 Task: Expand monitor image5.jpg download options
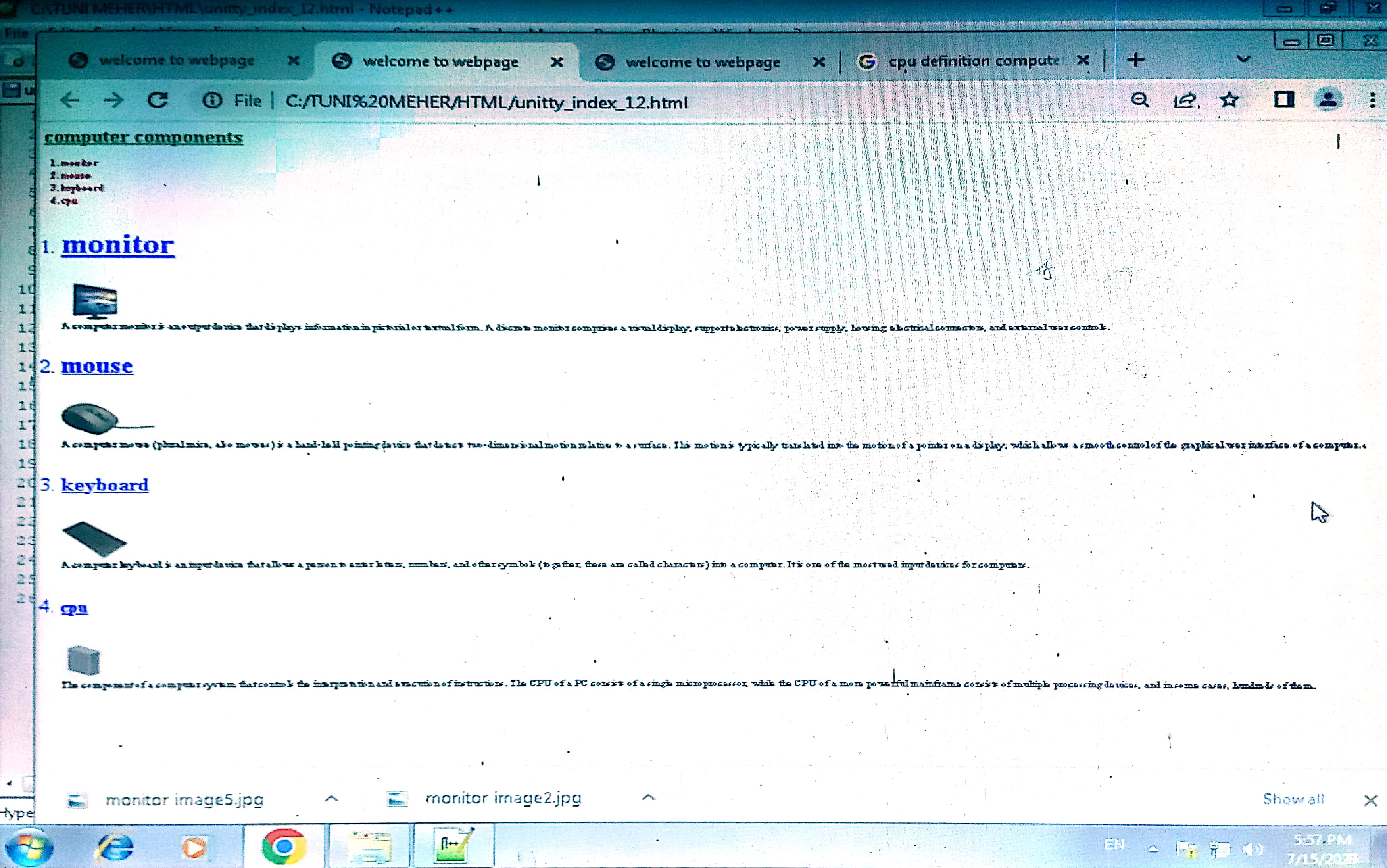[331, 799]
